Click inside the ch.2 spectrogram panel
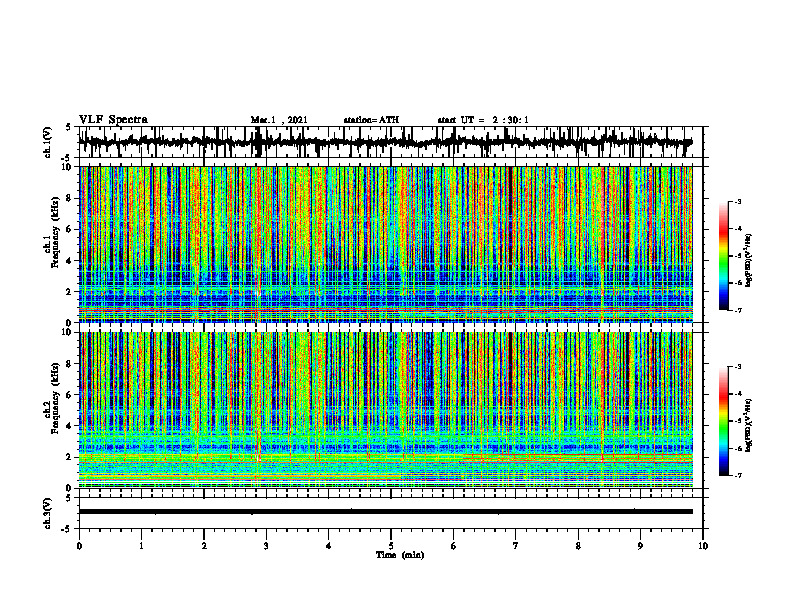 [385, 410]
